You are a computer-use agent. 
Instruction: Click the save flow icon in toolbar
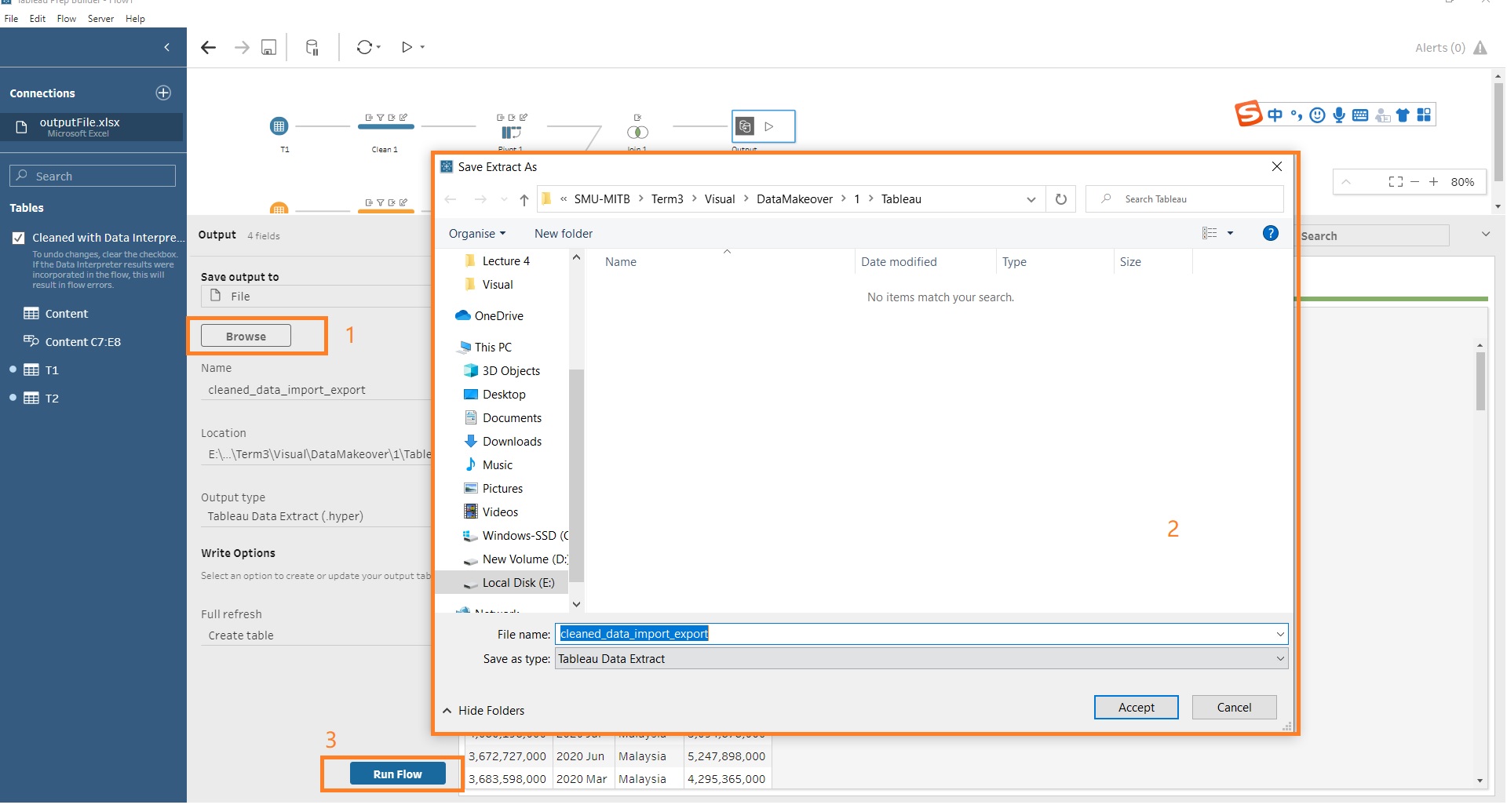point(268,48)
